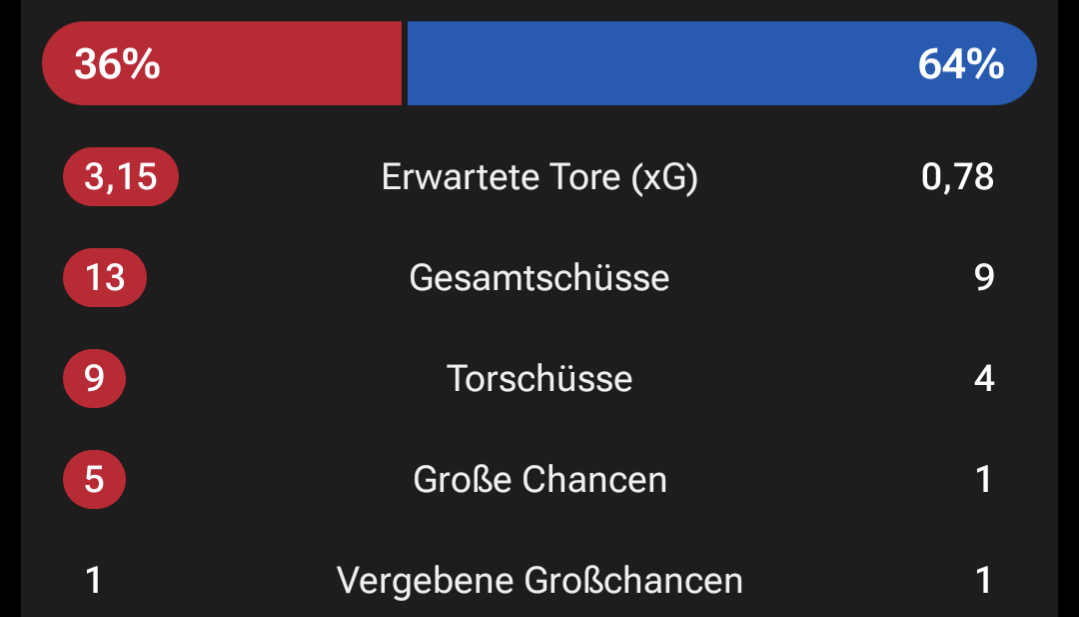Screen dimensions: 1079x617
Task: Click the red 5 Große Chancen badge
Action: click(x=94, y=480)
